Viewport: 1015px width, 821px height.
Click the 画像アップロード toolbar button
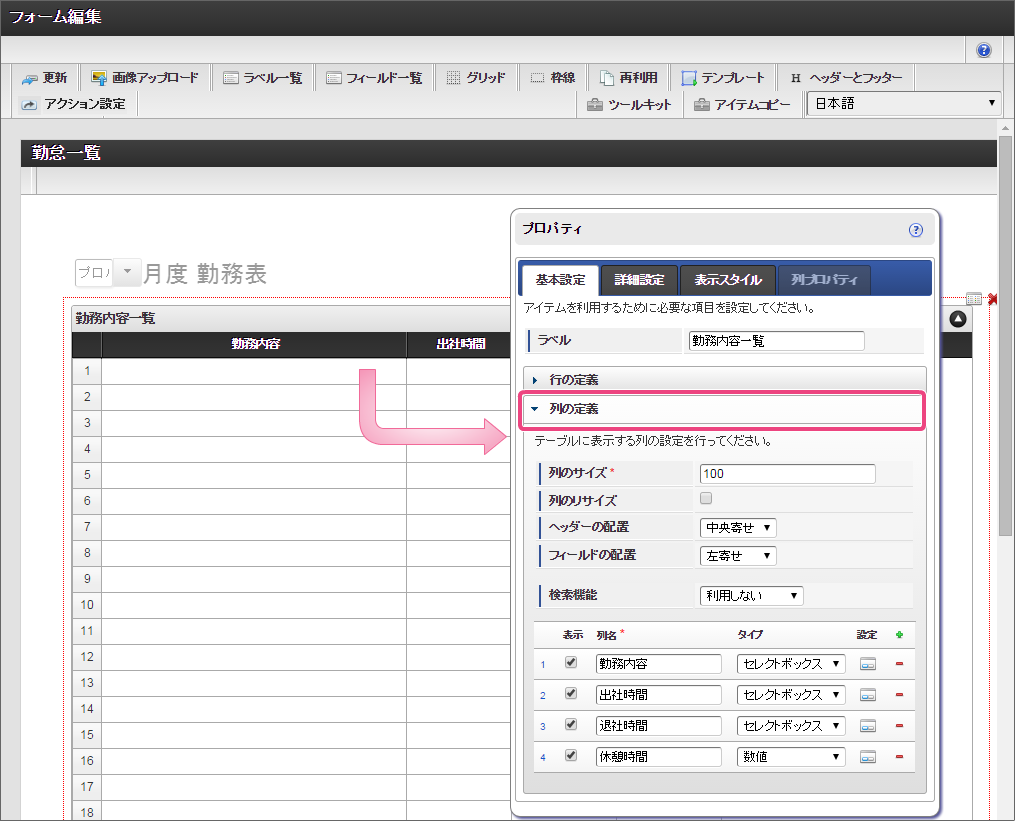pyautogui.click(x=145, y=78)
